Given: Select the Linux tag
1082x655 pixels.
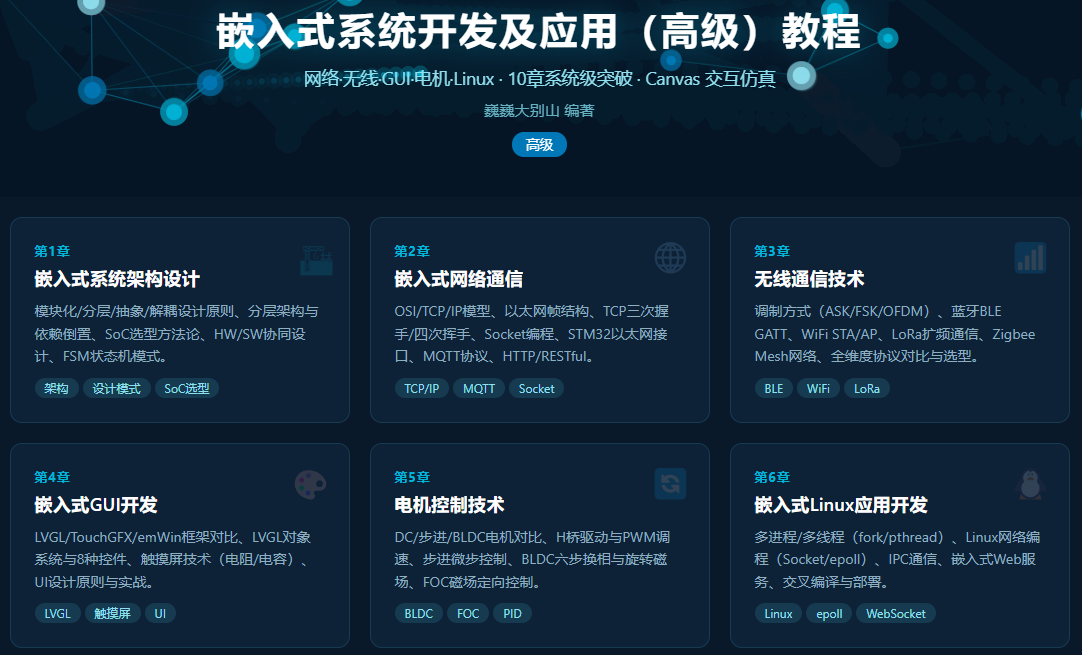Looking at the screenshot, I should pos(778,614).
